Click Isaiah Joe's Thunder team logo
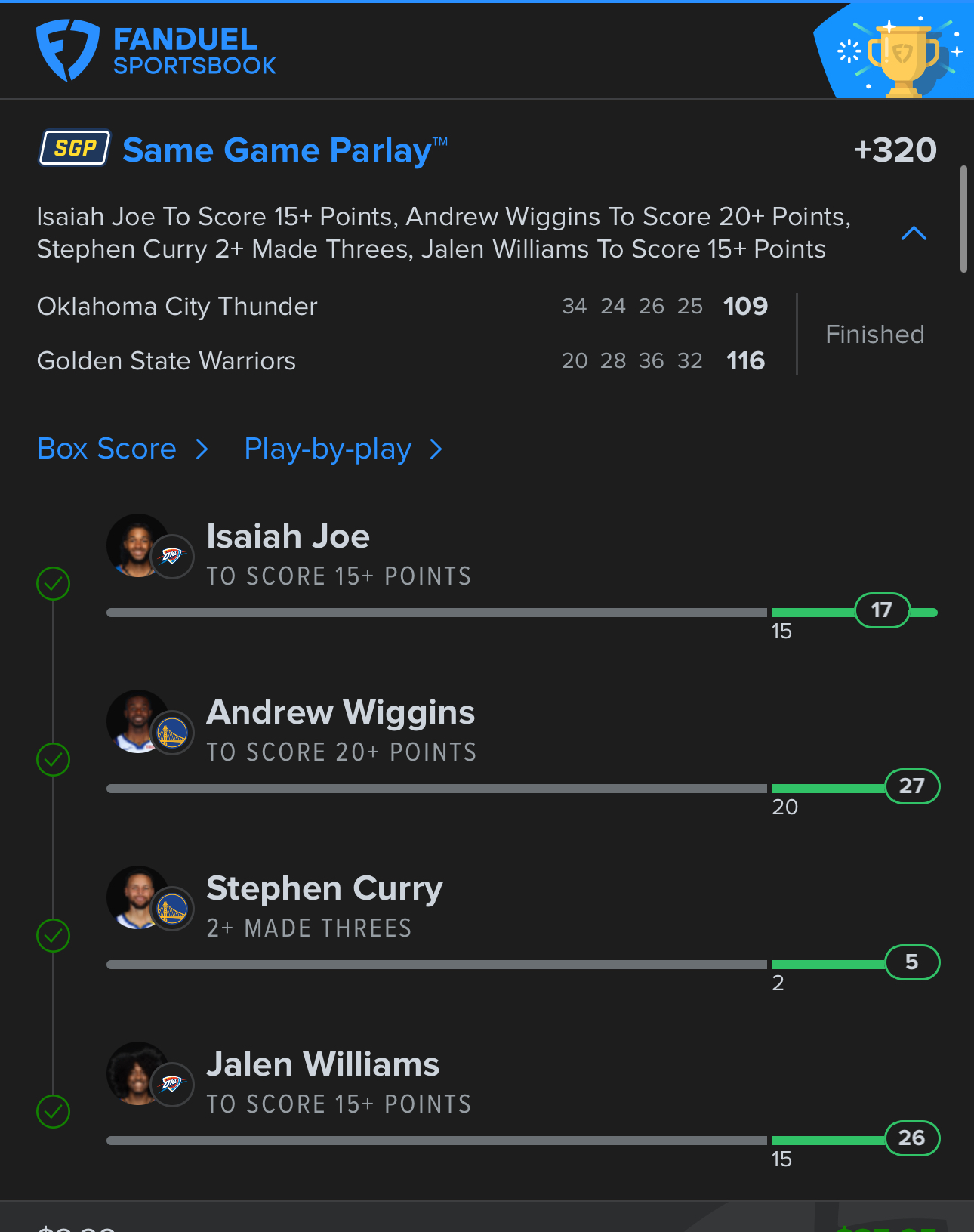The width and height of the screenshot is (974, 1232). tap(172, 557)
